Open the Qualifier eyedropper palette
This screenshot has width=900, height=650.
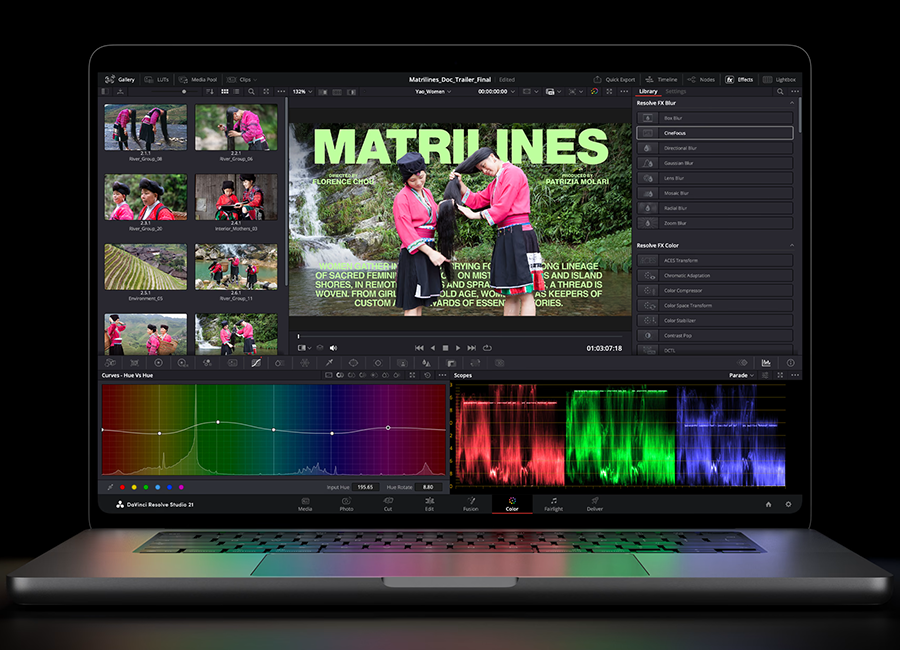point(329,363)
